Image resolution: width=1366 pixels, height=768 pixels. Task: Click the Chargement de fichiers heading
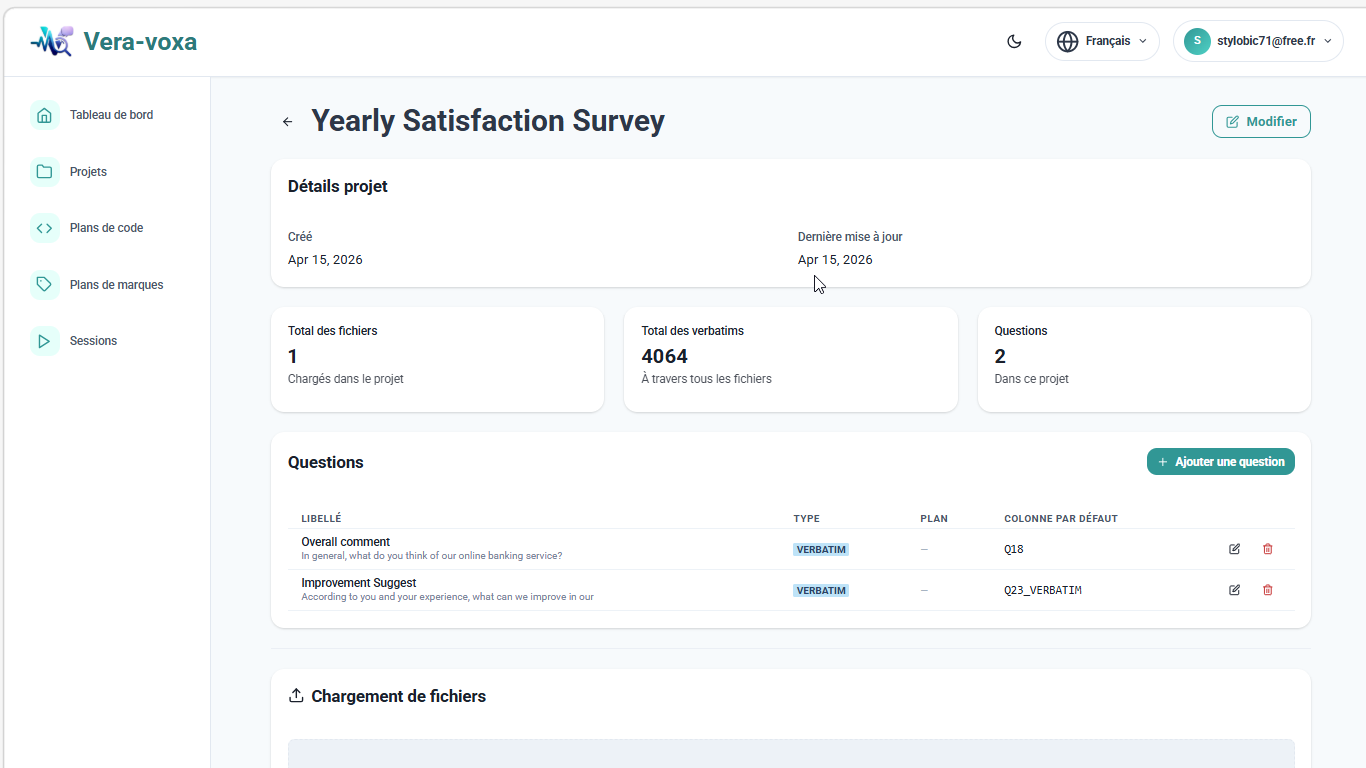(x=399, y=696)
